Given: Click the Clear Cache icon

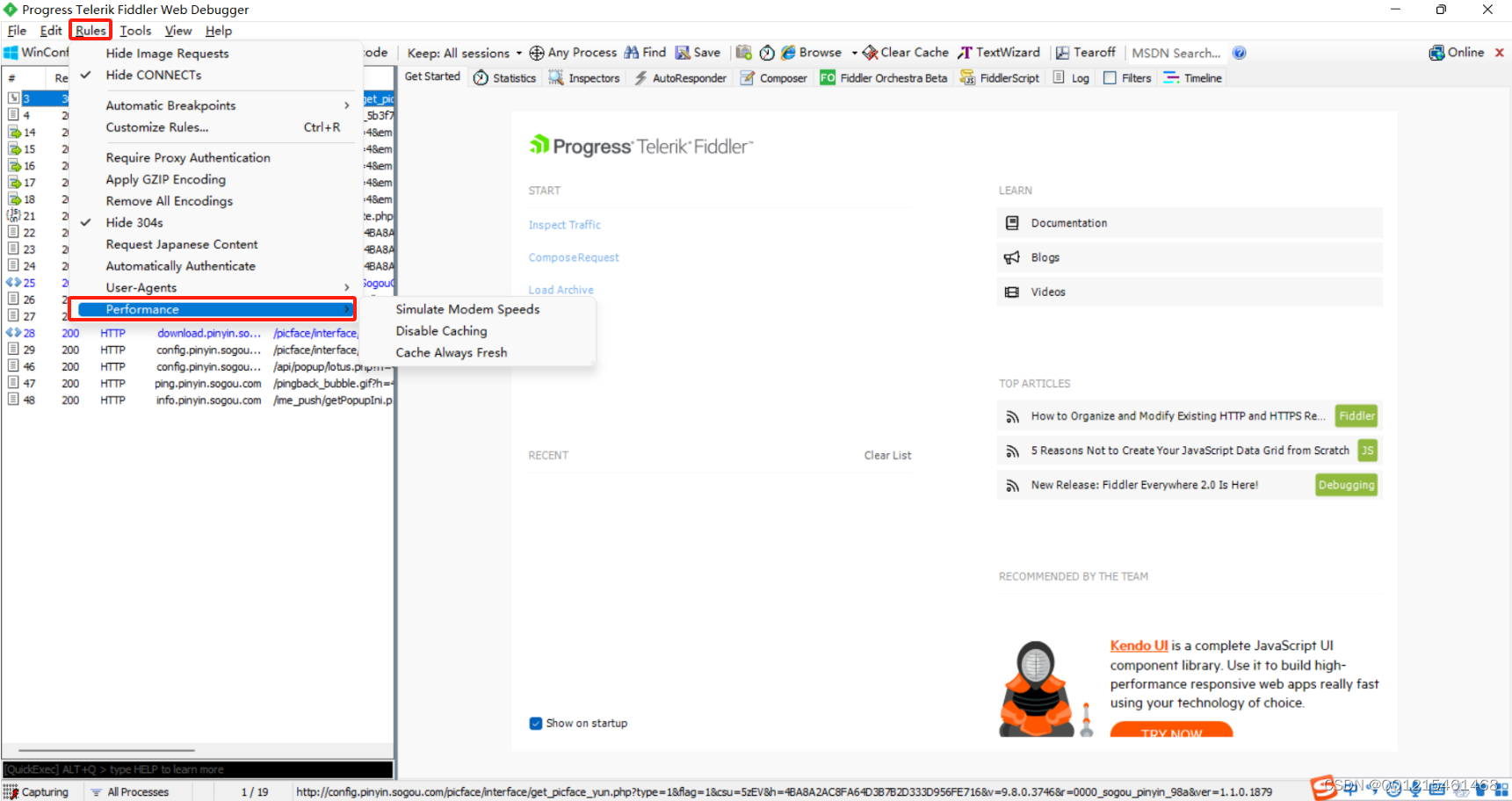Looking at the screenshot, I should [x=871, y=53].
